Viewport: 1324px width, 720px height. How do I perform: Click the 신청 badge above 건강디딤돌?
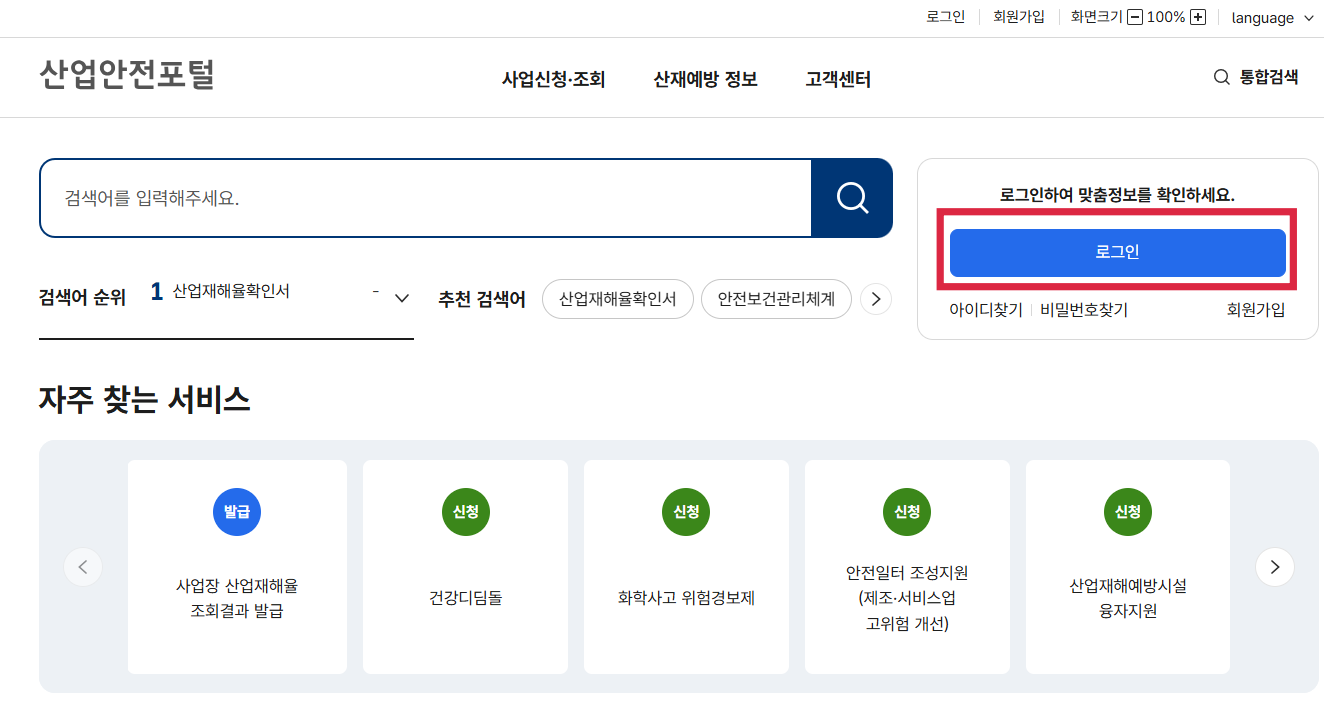(x=465, y=511)
